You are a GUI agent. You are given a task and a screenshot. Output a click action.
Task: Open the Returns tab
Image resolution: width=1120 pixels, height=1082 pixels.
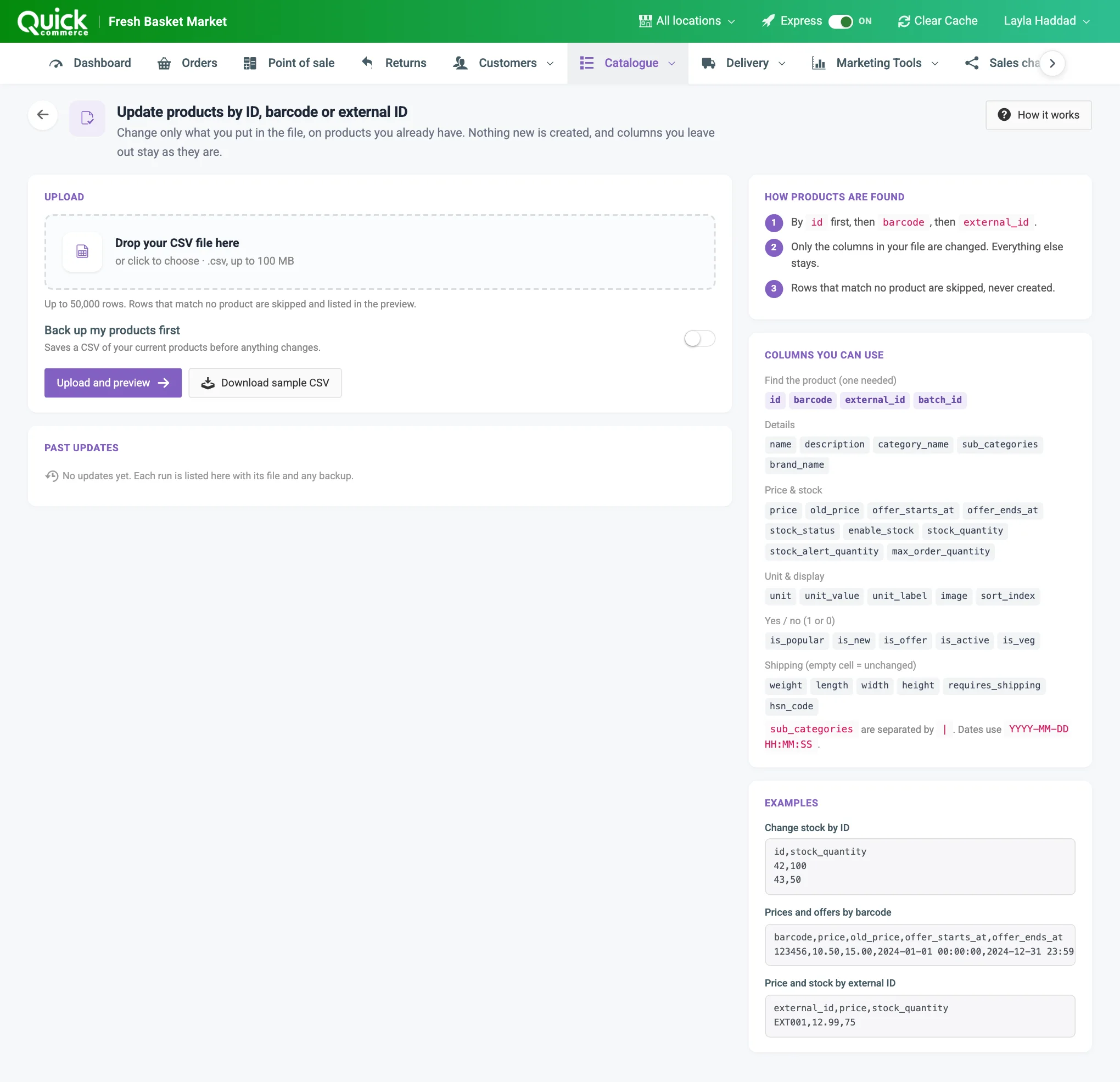[394, 64]
